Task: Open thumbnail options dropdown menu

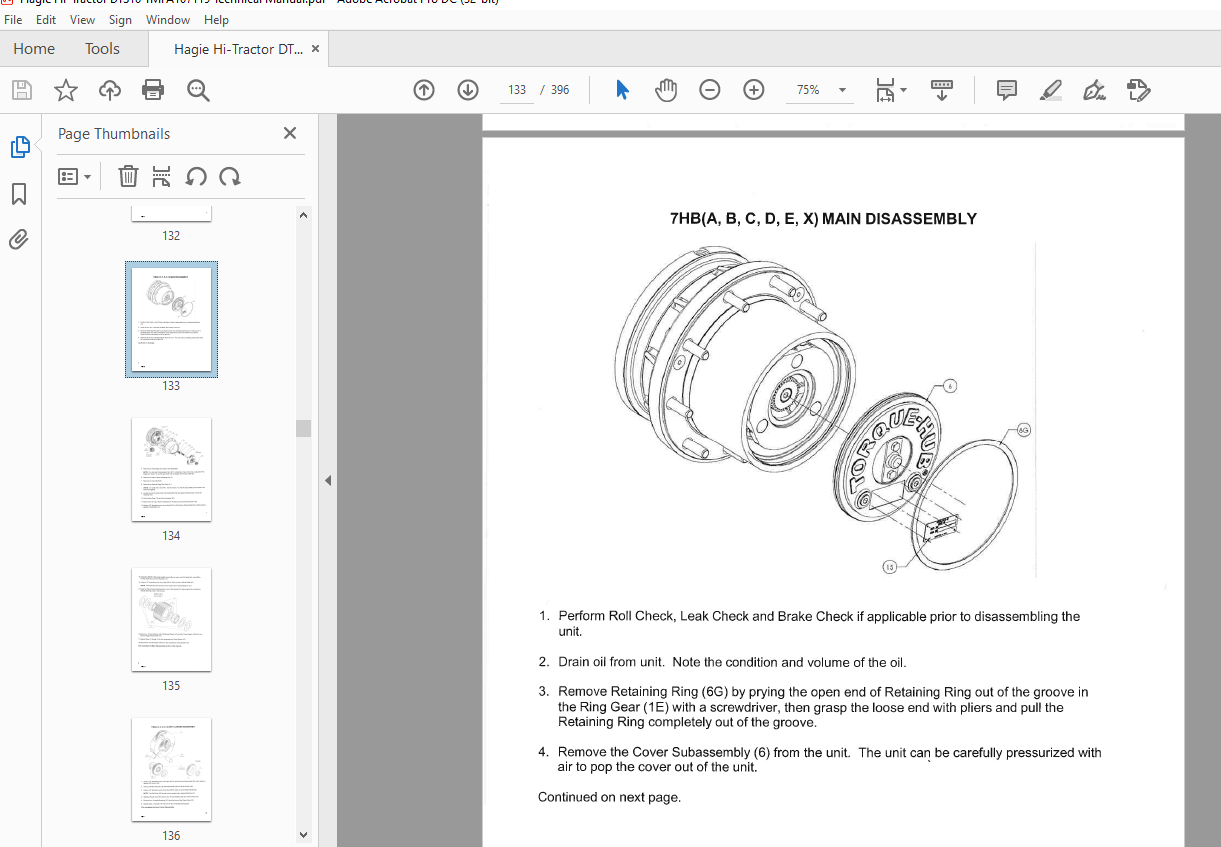Action: coord(75,177)
